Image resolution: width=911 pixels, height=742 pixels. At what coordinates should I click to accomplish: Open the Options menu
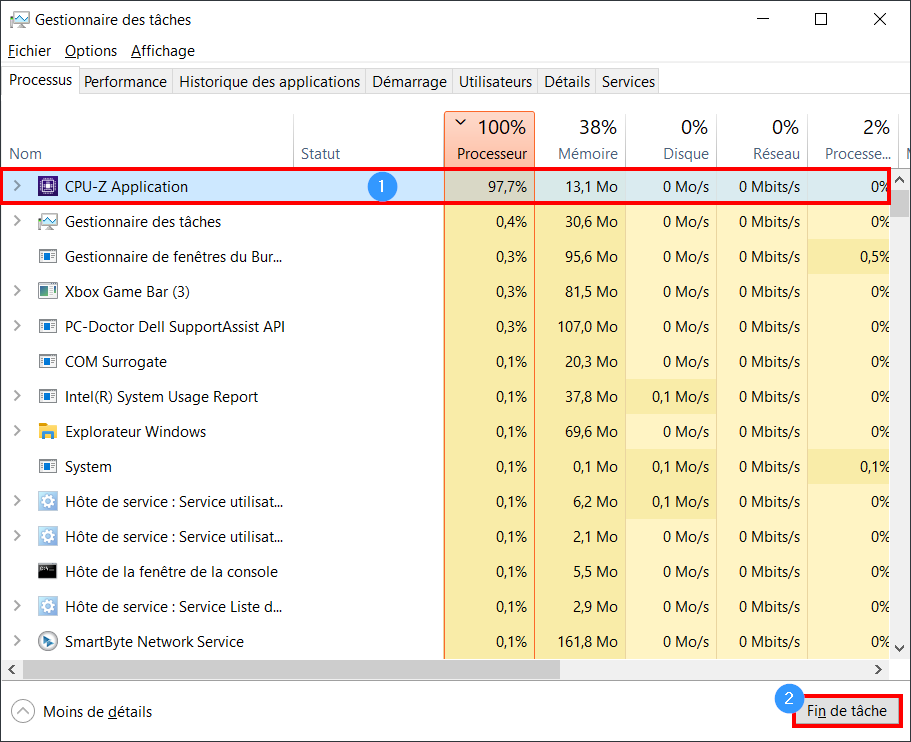pyautogui.click(x=91, y=51)
